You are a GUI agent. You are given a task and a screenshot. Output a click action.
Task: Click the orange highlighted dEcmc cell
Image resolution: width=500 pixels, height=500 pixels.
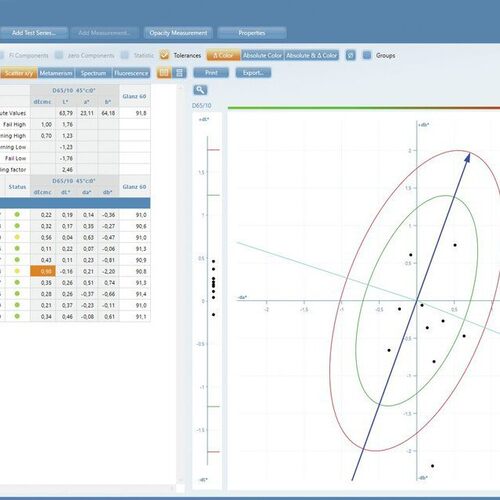(43, 271)
